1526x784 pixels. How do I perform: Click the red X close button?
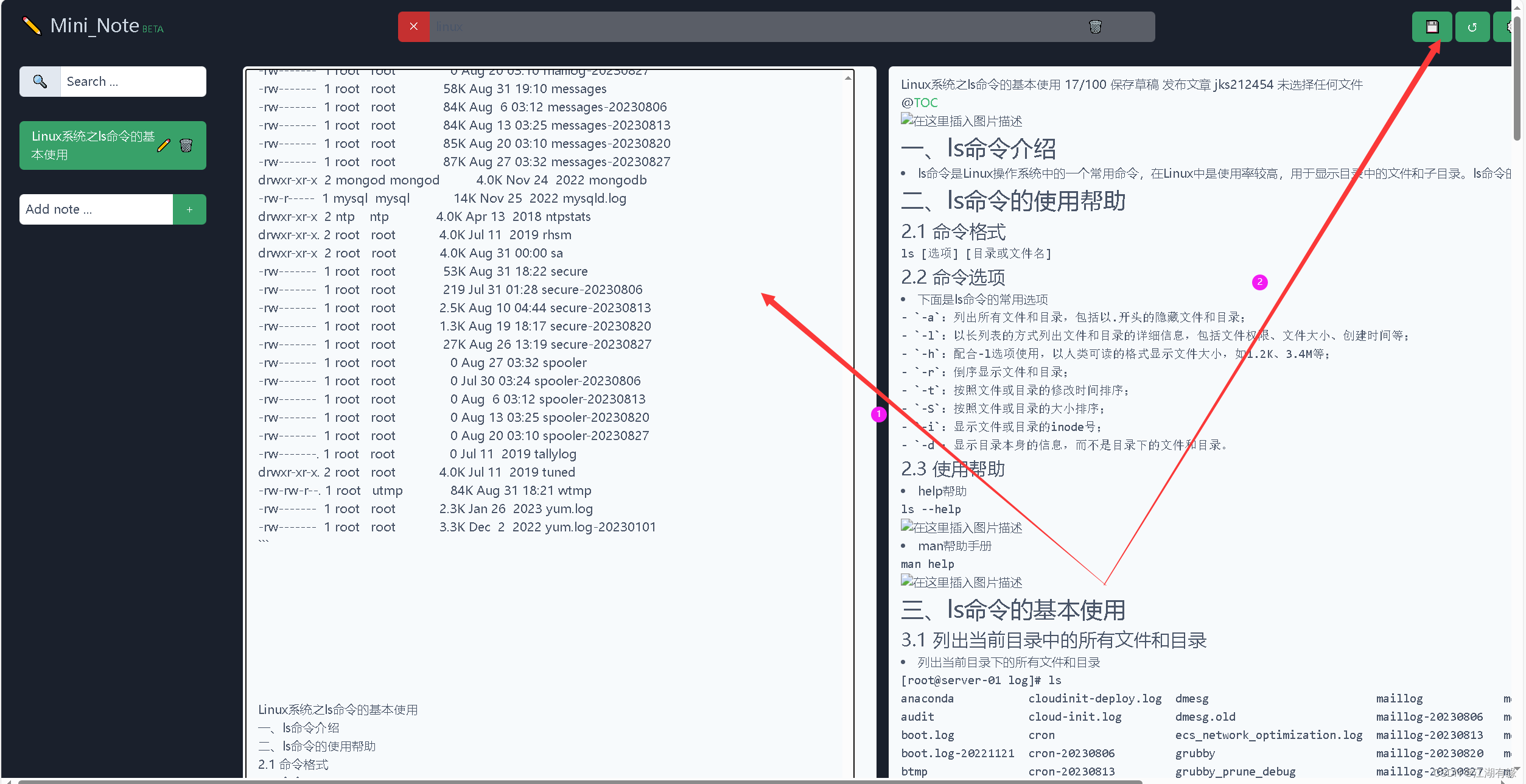pyautogui.click(x=413, y=27)
